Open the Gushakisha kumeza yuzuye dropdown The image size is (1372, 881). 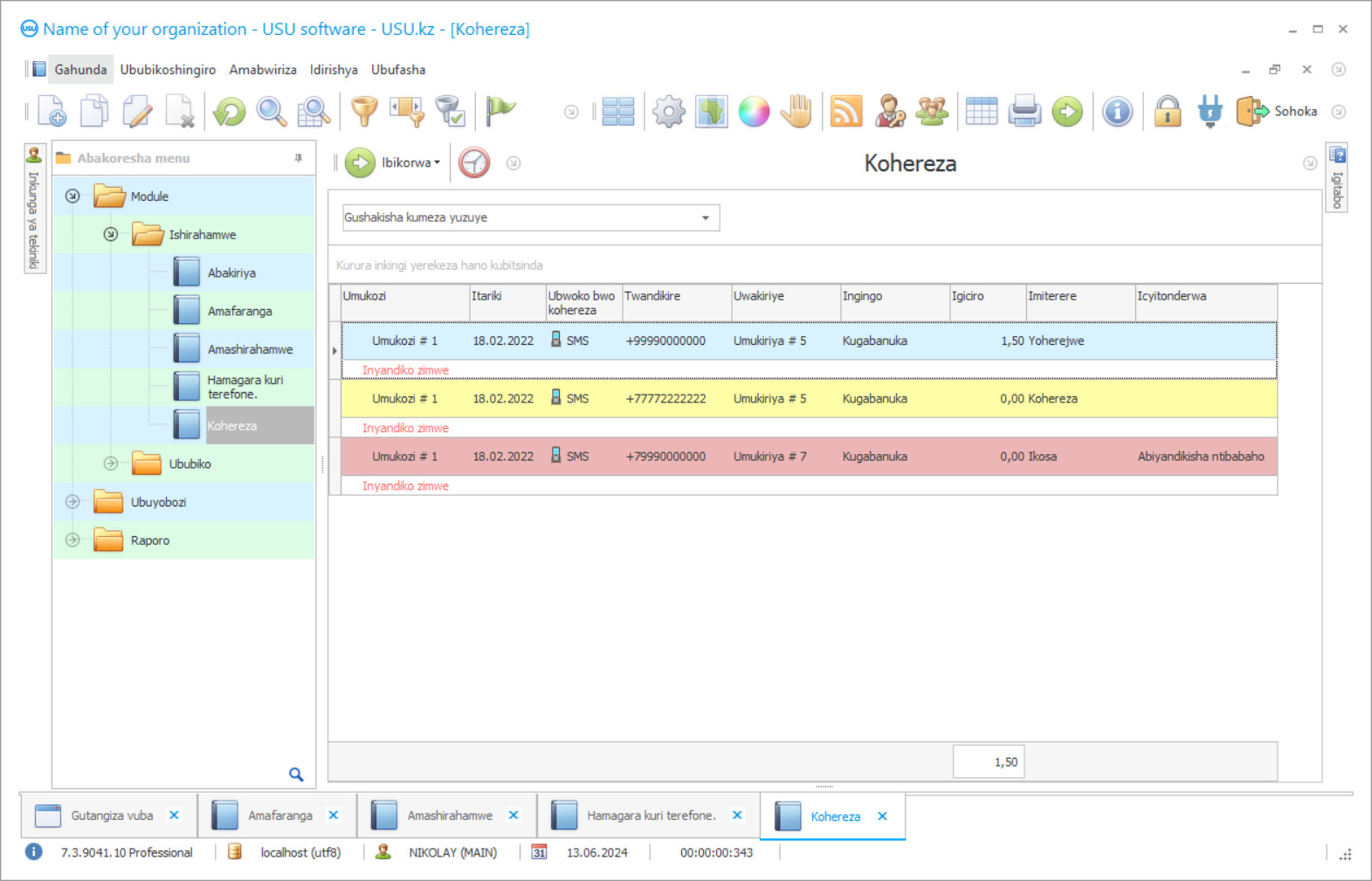(x=705, y=218)
